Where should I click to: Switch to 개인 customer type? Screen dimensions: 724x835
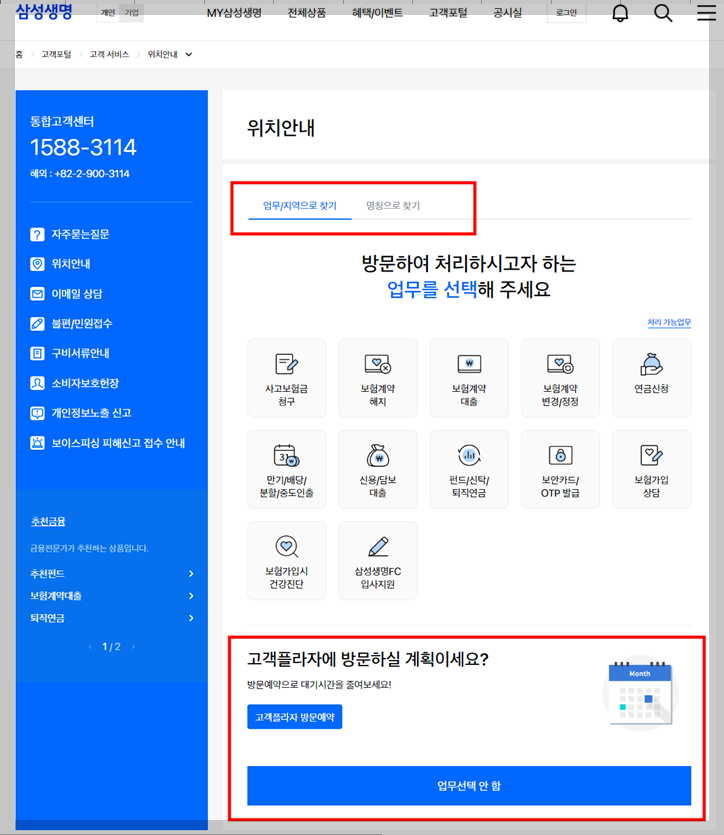pos(108,13)
